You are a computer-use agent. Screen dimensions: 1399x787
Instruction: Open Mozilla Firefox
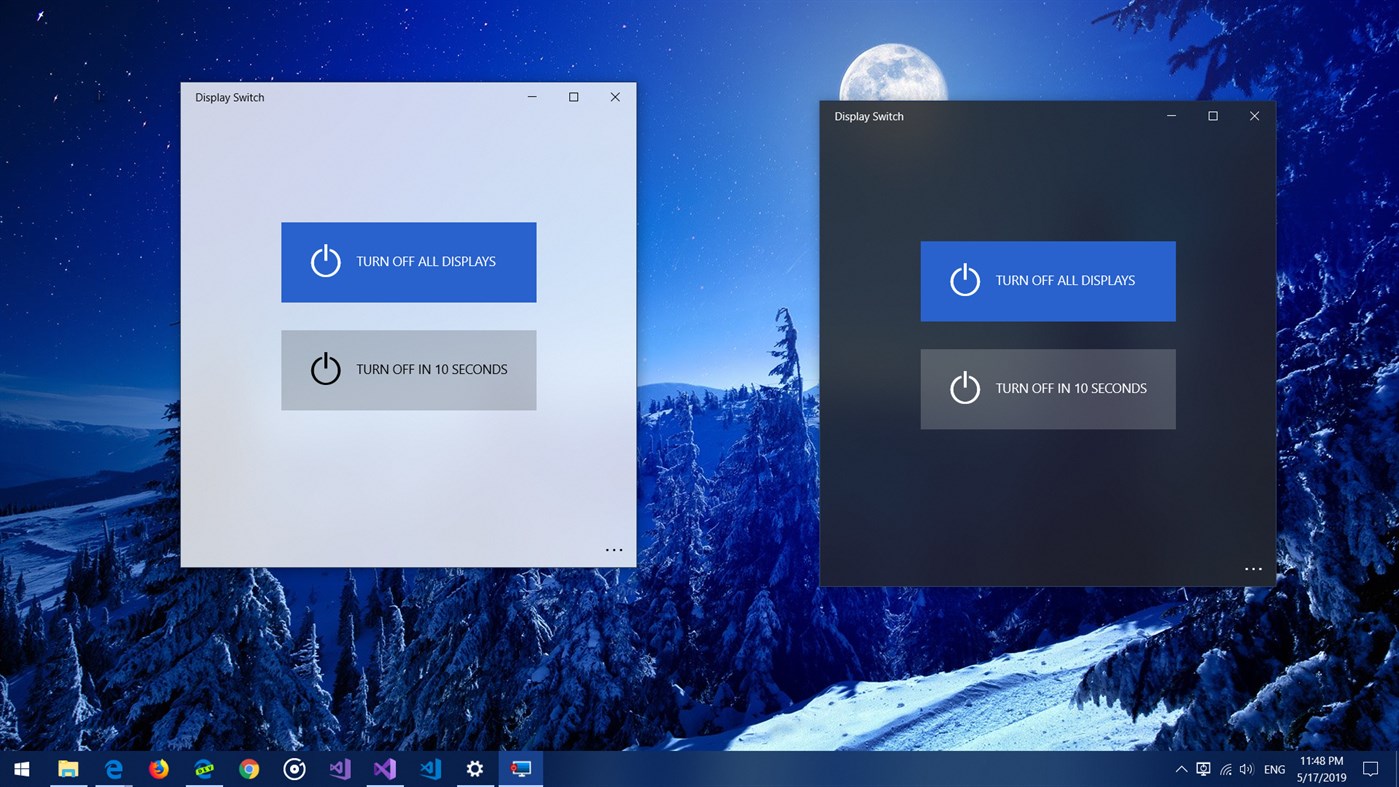point(158,769)
